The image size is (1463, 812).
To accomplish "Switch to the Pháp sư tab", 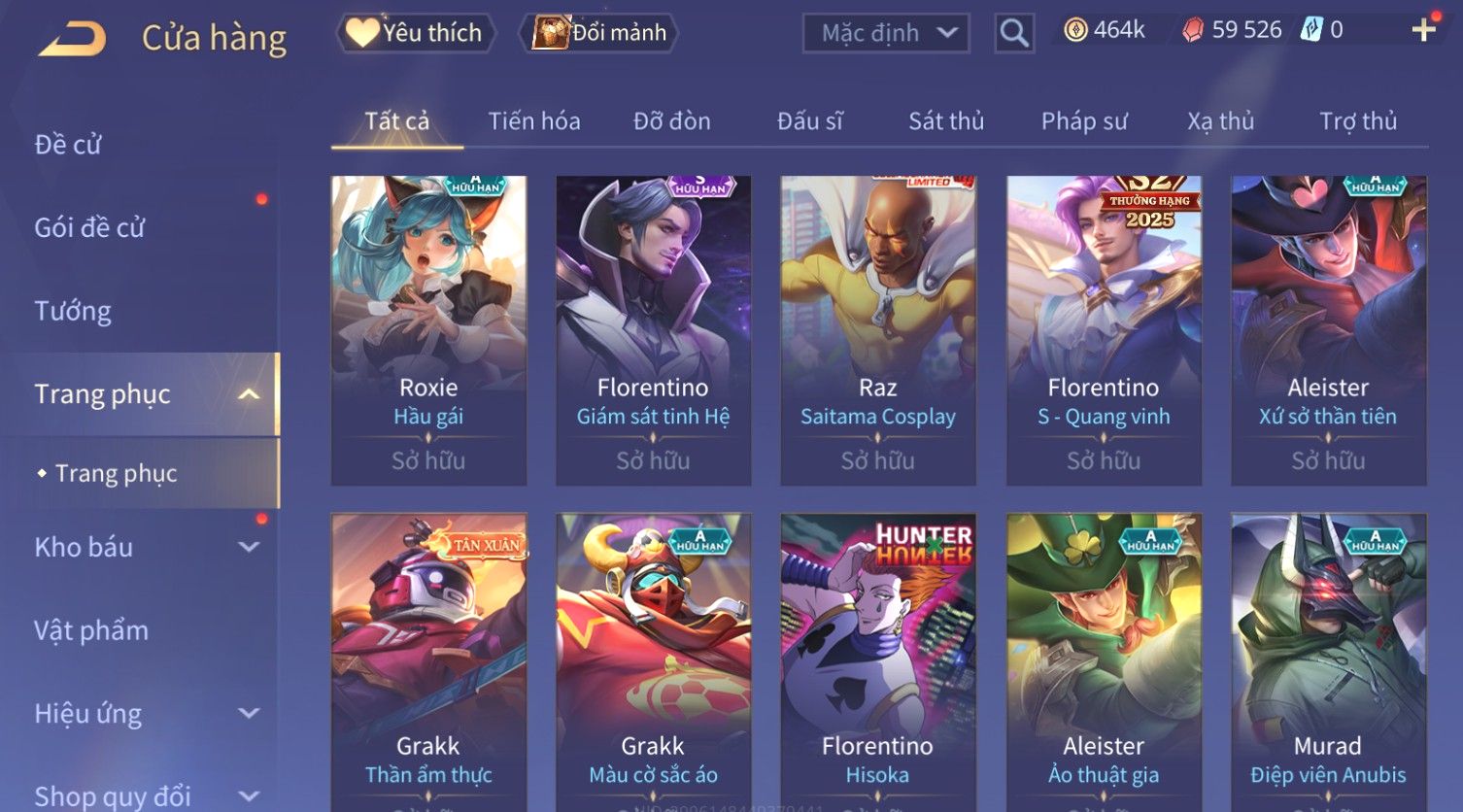I will point(1084,121).
